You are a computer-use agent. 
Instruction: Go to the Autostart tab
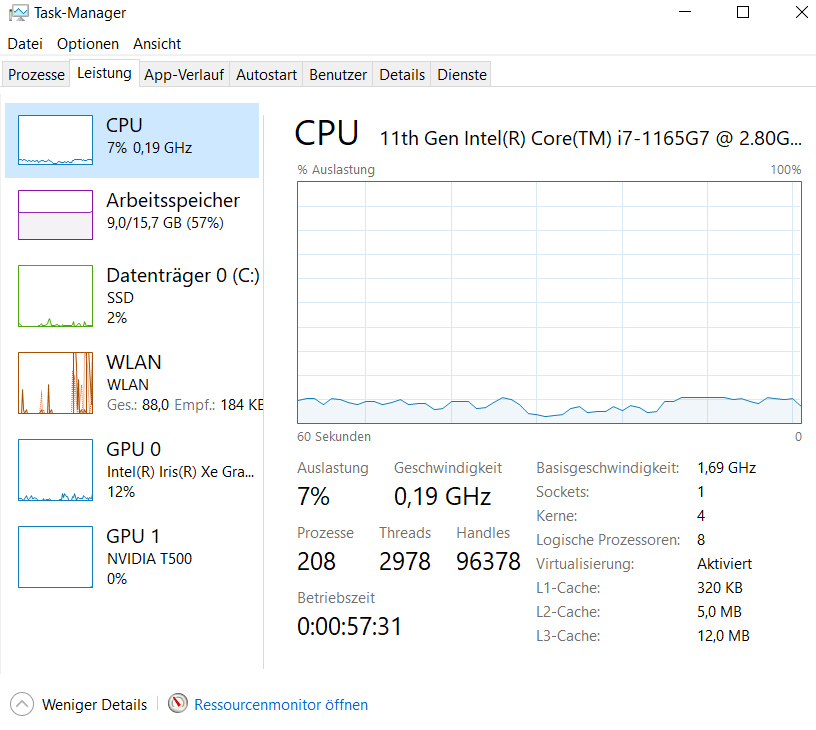tap(266, 75)
